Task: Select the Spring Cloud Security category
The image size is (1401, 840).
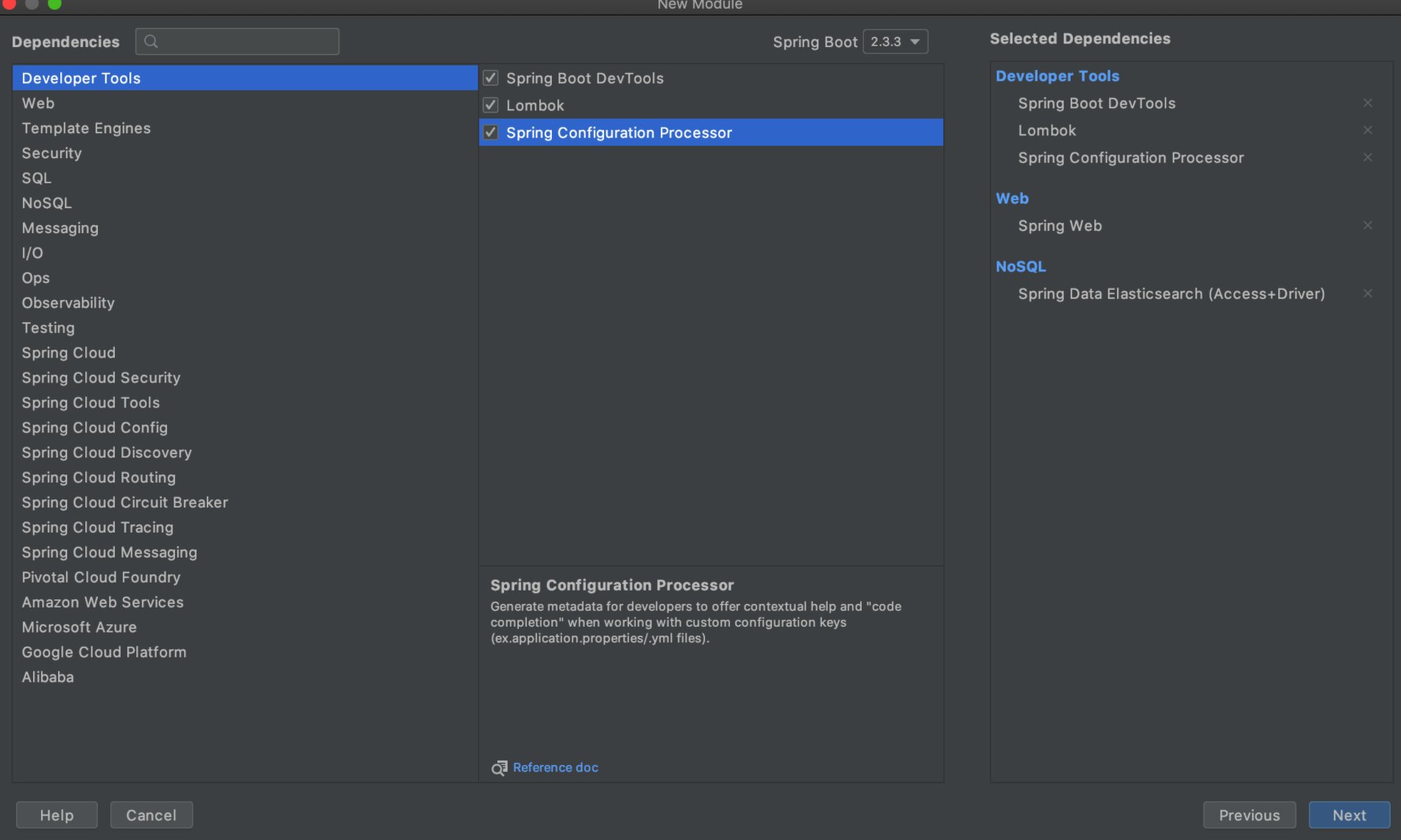Action: (x=245, y=378)
